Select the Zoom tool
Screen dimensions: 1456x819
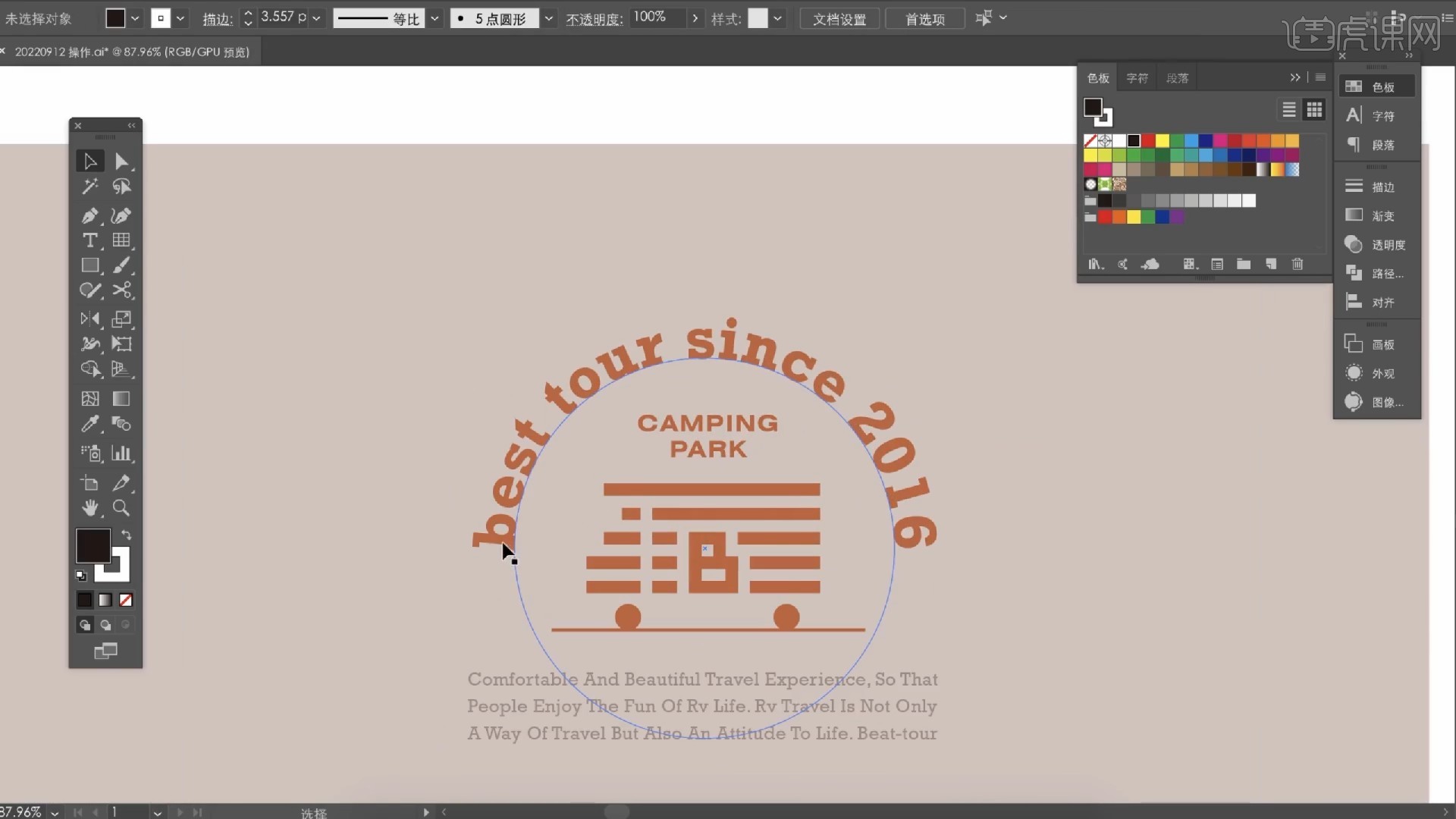coord(121,508)
